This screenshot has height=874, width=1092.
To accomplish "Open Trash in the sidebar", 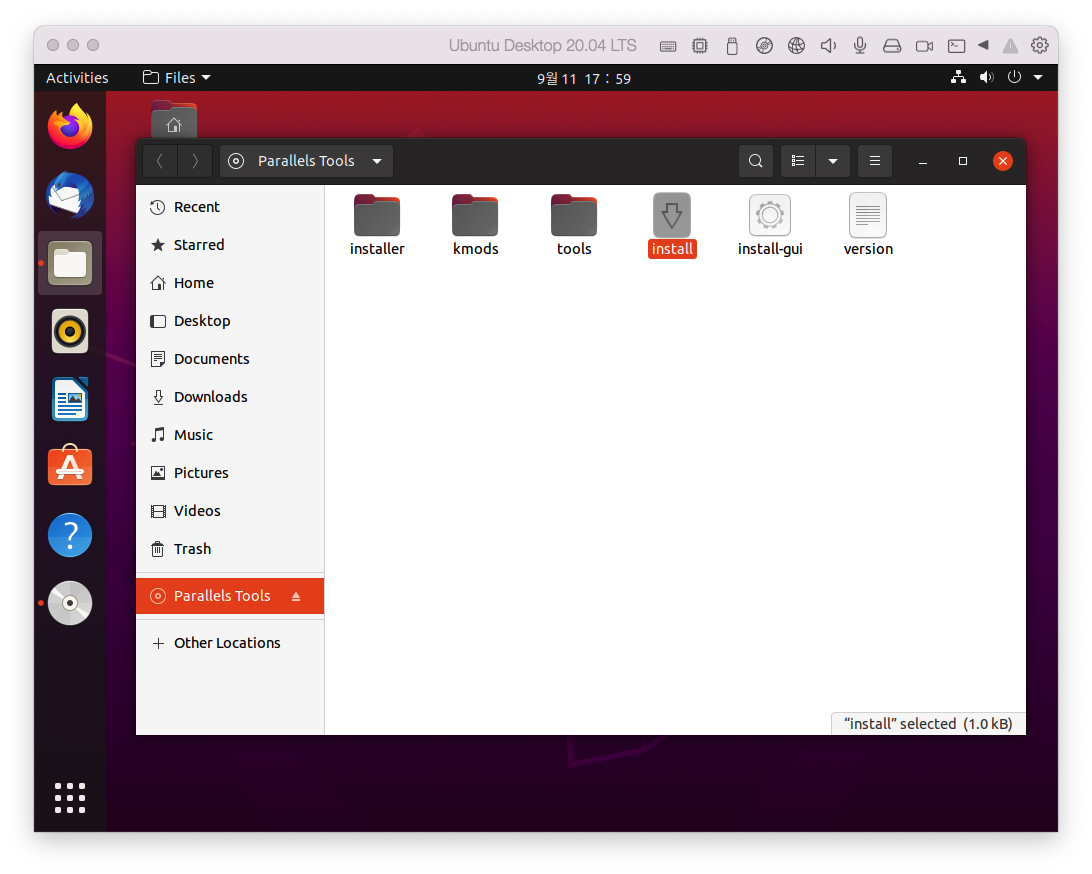I will tap(230, 549).
